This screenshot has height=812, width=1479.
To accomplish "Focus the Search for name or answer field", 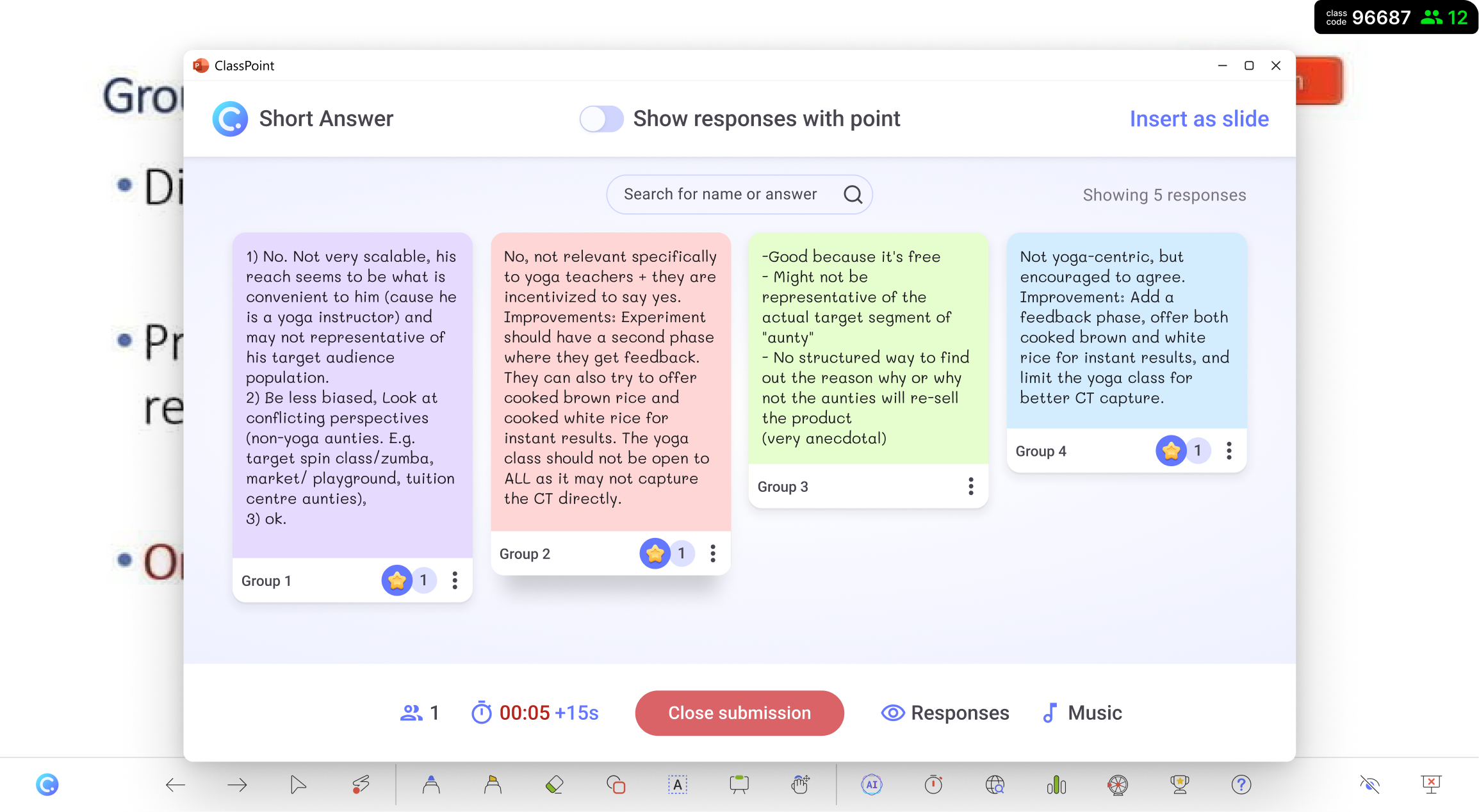I will (x=739, y=194).
